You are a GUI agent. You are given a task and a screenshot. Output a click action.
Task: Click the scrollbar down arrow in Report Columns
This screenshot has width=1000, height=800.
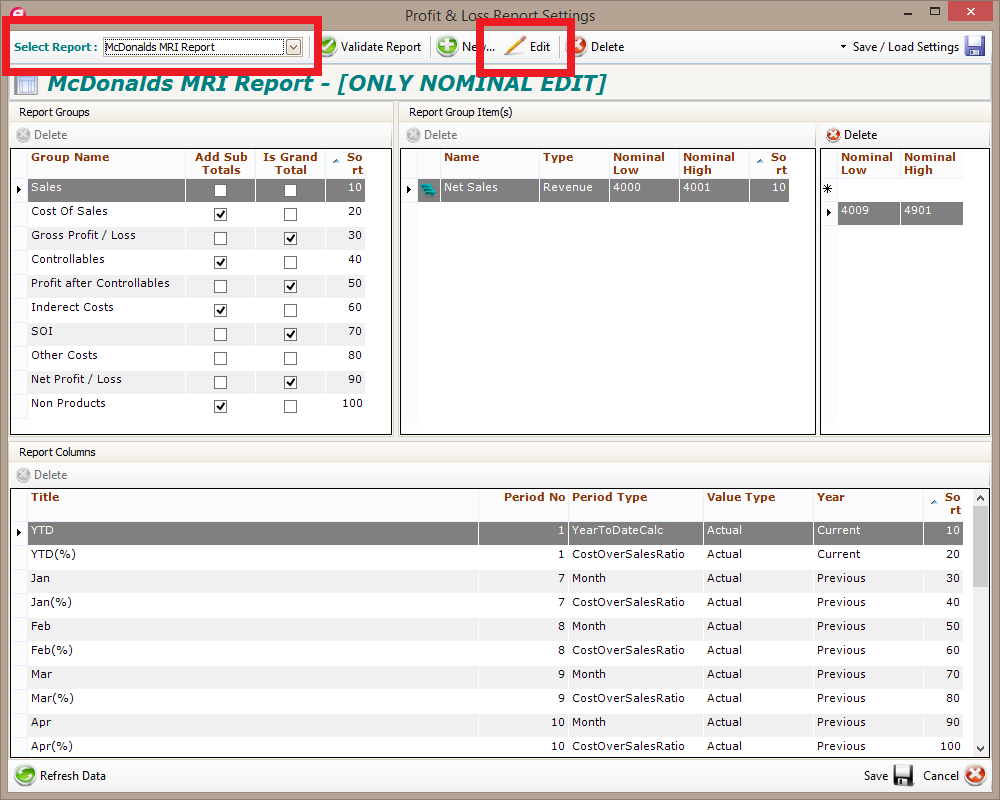[980, 748]
